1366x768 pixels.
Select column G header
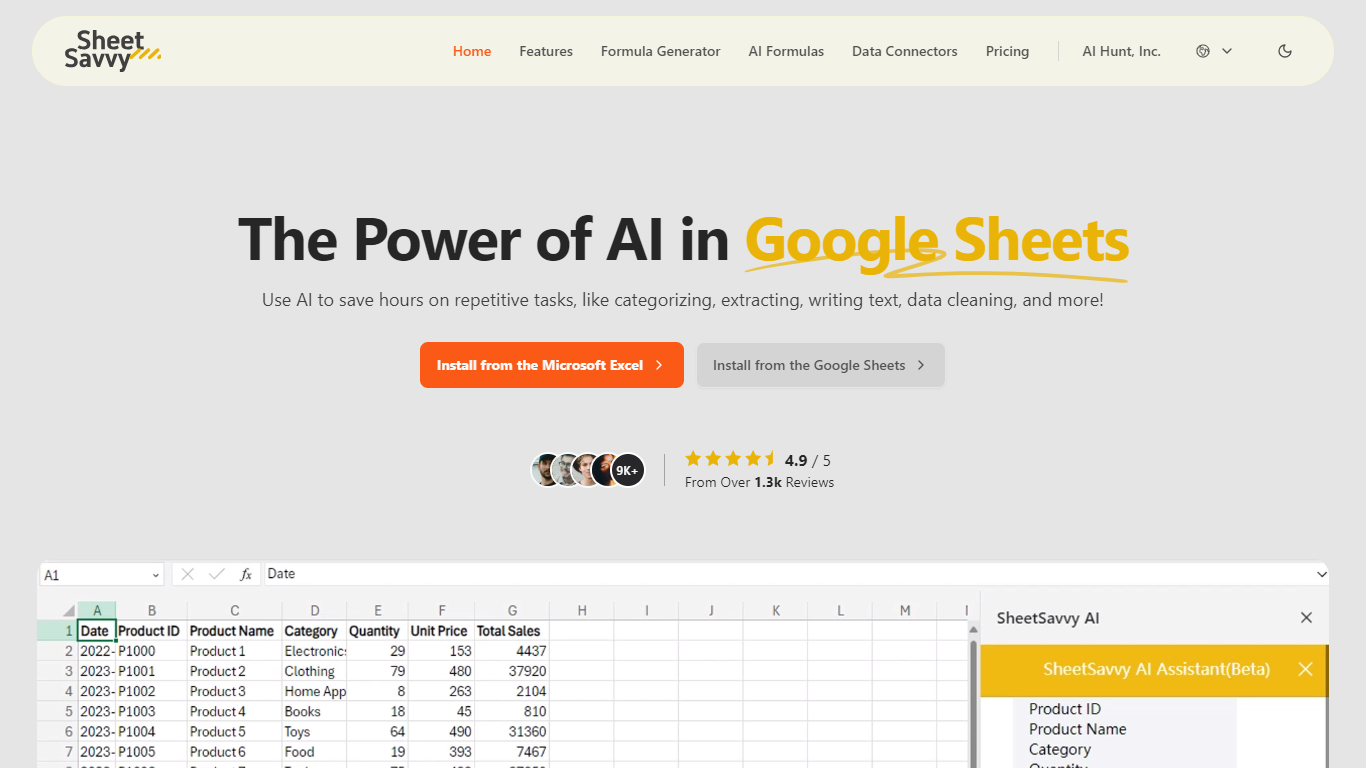coord(512,611)
